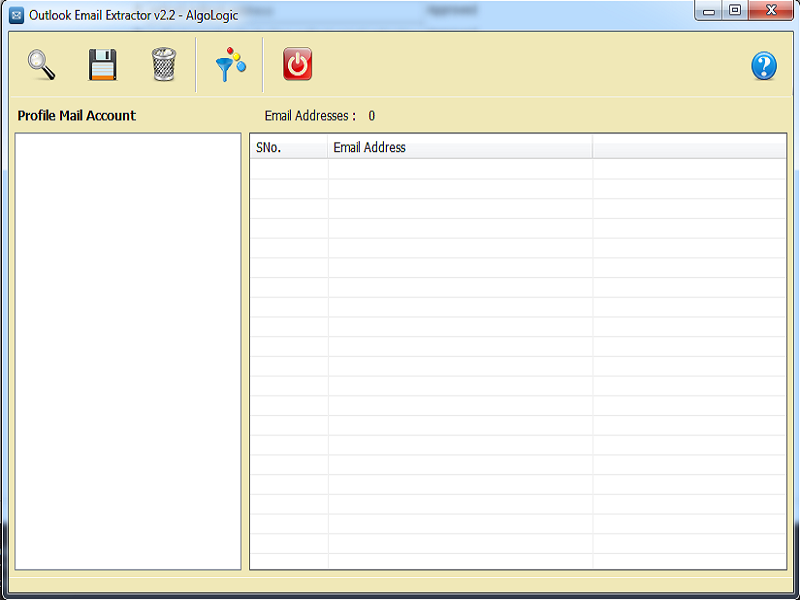Click the blank third column header
This screenshot has width=800, height=600.
tap(689, 147)
